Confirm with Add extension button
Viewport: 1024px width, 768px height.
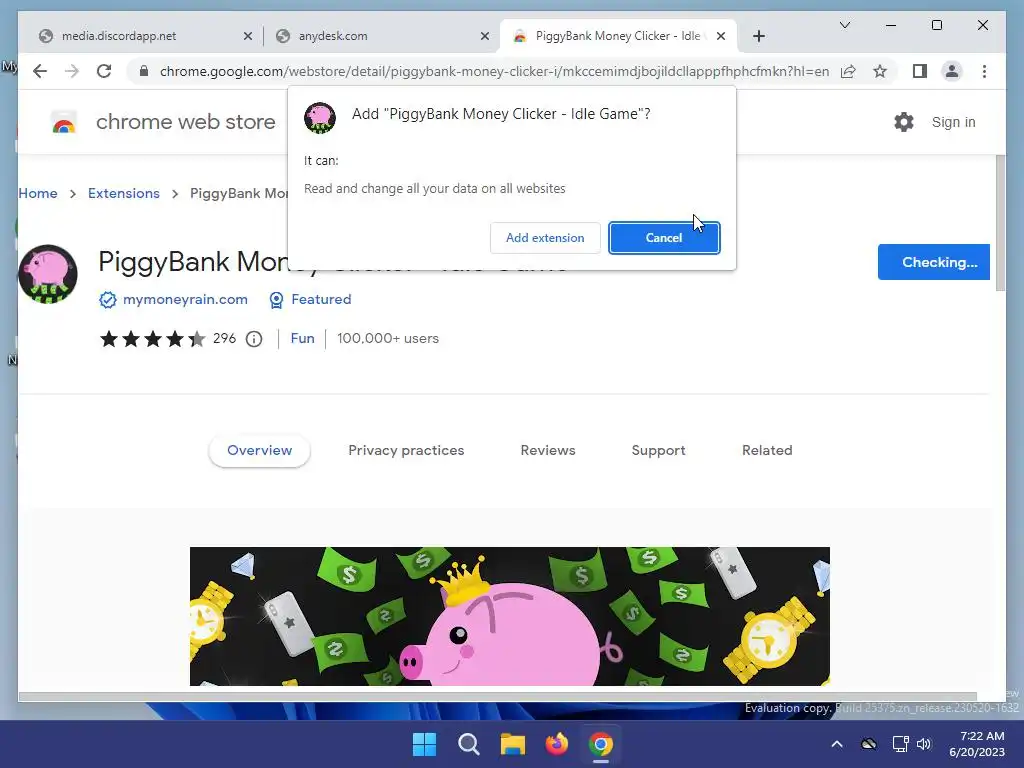click(x=545, y=238)
